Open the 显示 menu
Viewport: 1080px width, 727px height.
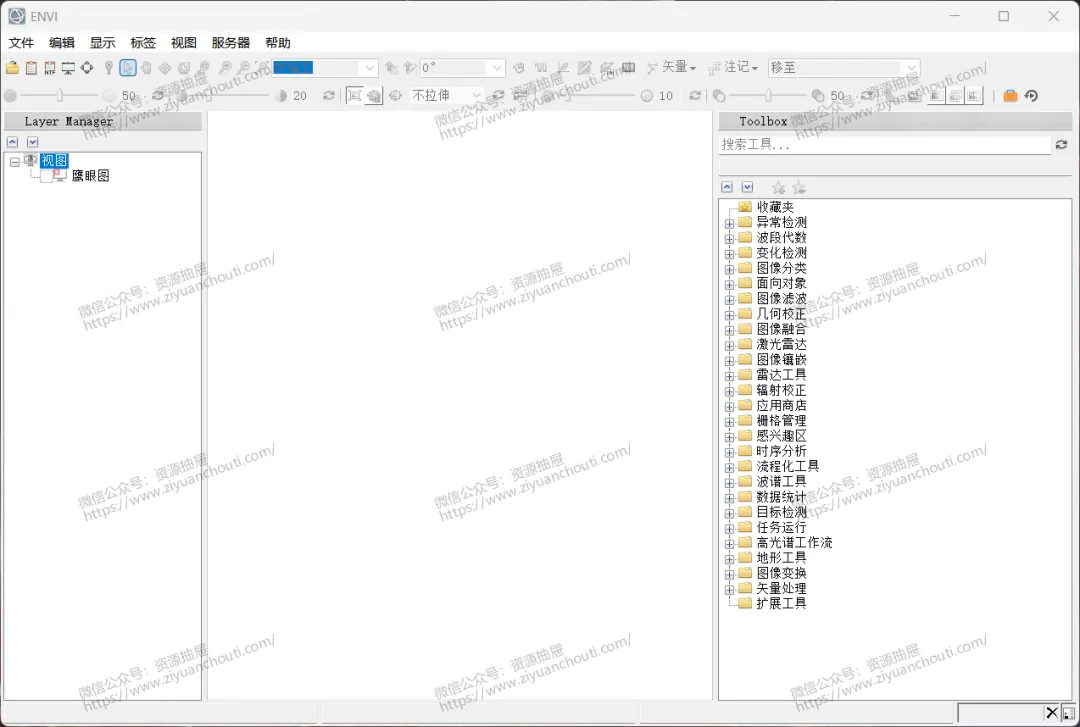(x=103, y=43)
